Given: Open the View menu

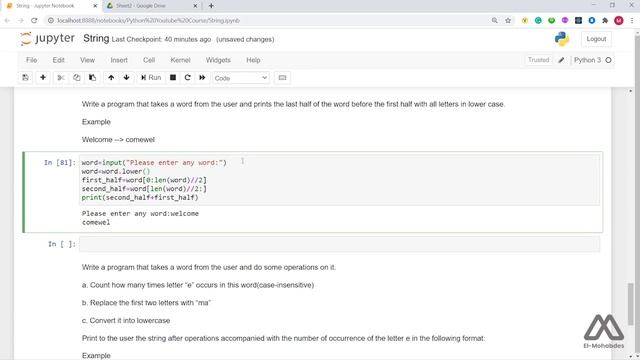Looking at the screenshot, I should point(87,60).
